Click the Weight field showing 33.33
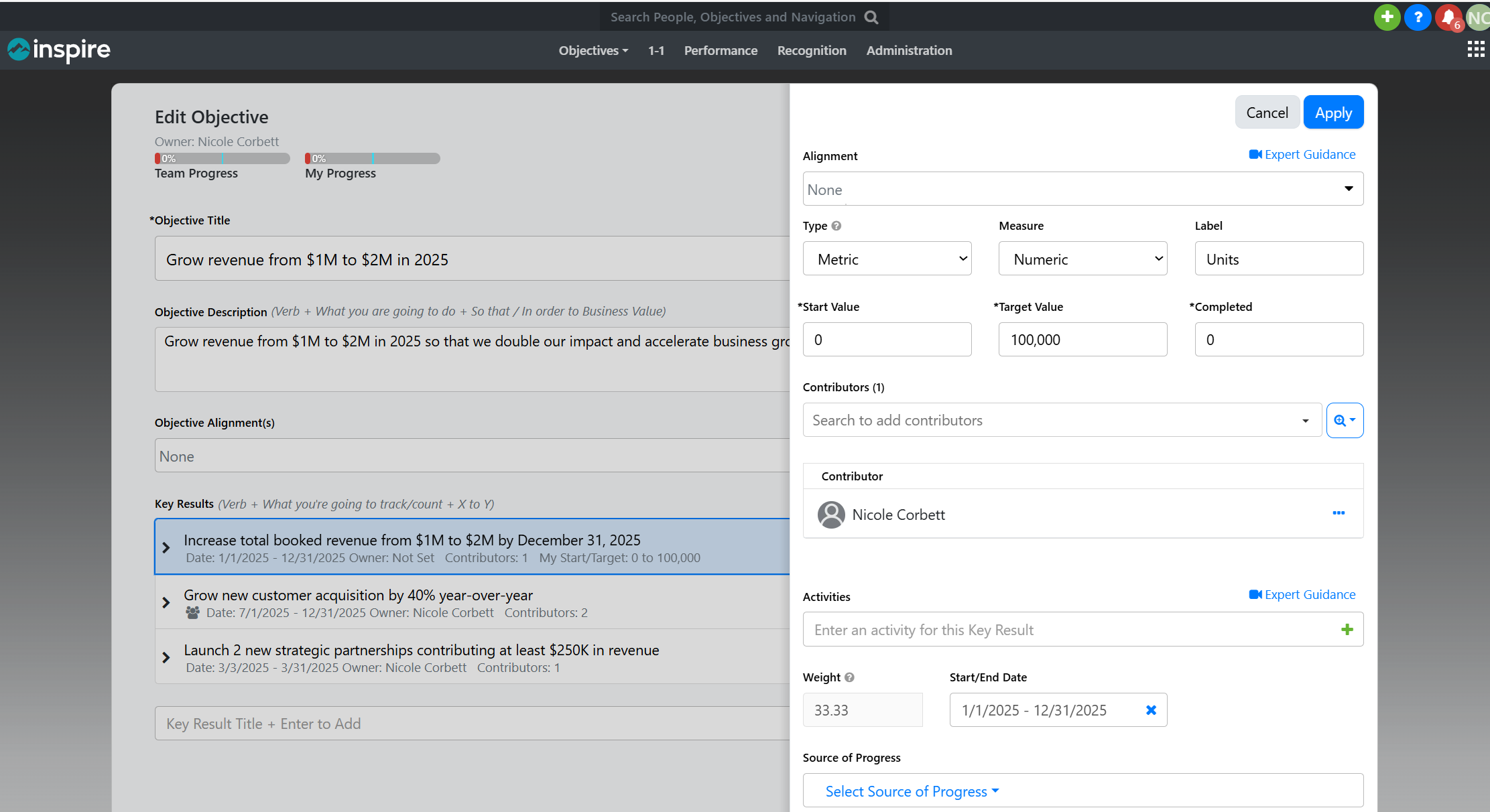 point(863,710)
